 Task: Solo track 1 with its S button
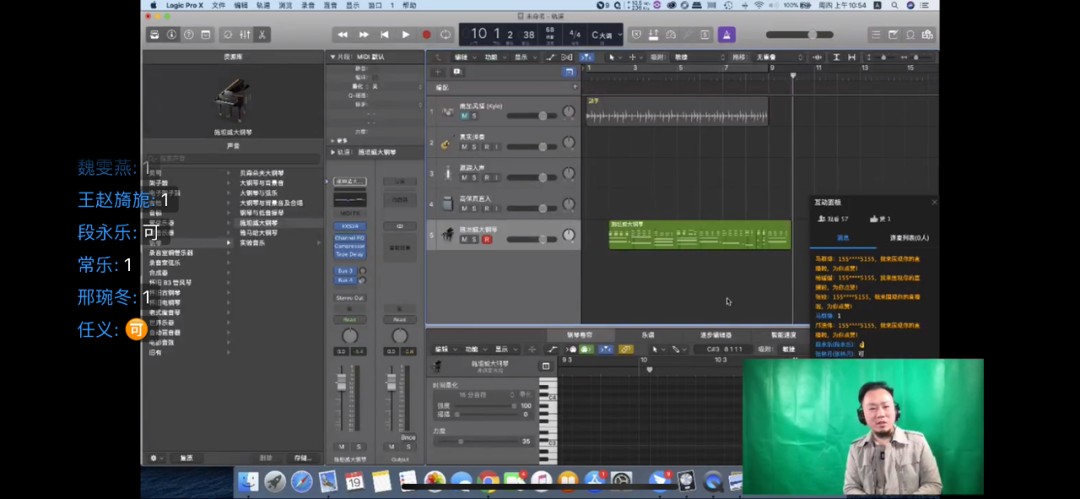[474, 116]
